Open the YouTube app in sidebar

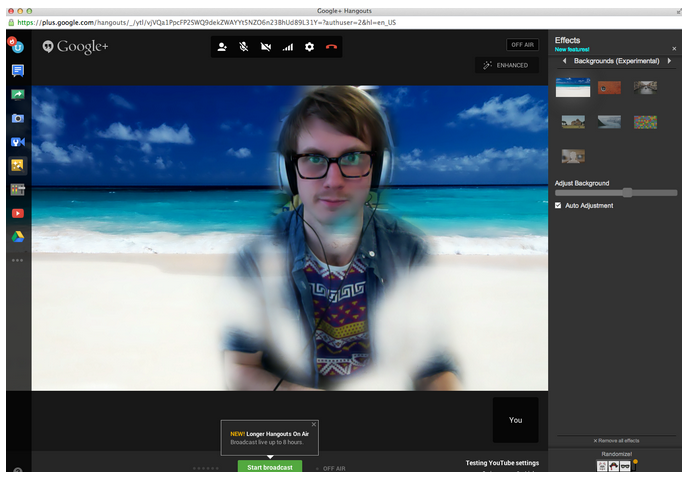coord(18,213)
